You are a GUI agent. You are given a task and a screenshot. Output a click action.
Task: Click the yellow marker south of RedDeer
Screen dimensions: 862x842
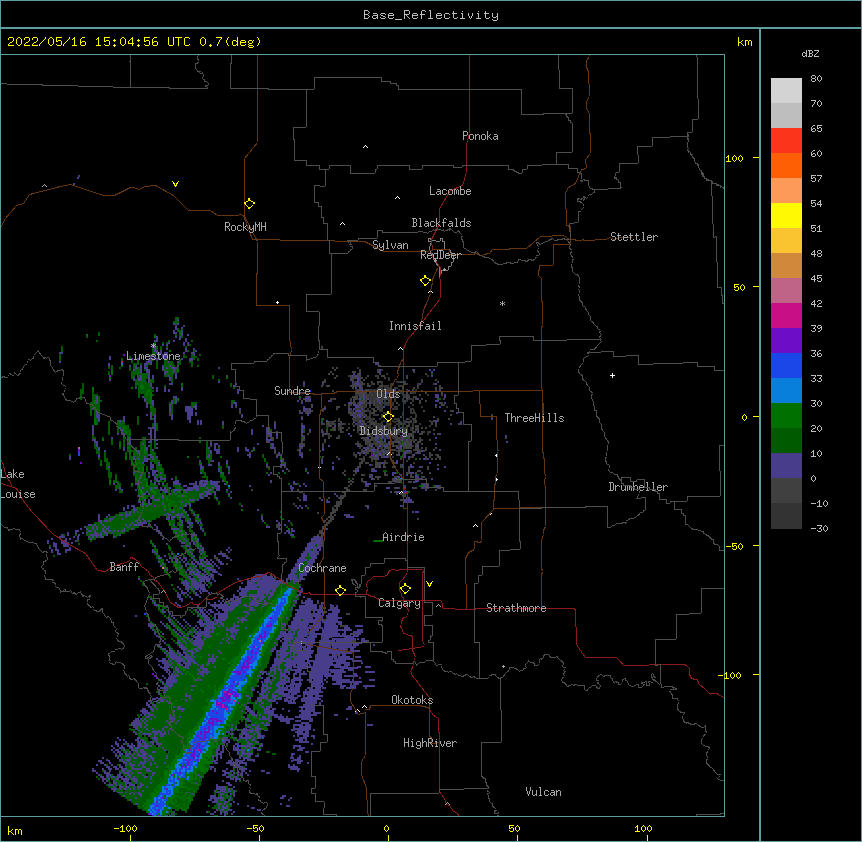click(x=426, y=281)
